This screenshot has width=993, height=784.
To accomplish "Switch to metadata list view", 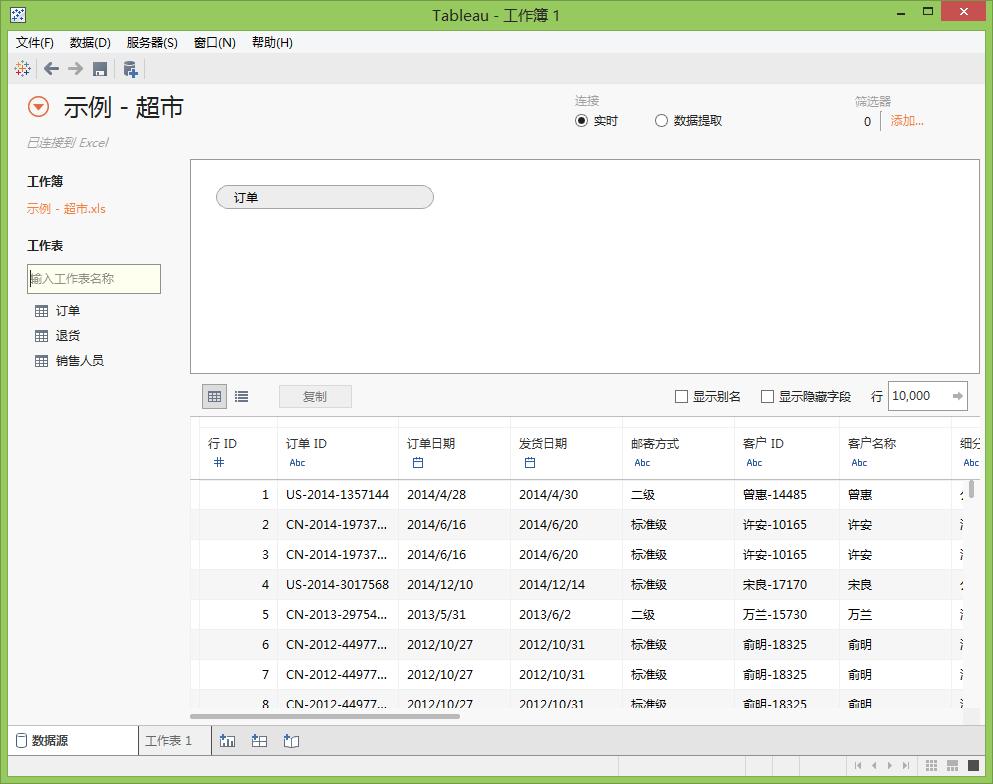I will tap(241, 396).
